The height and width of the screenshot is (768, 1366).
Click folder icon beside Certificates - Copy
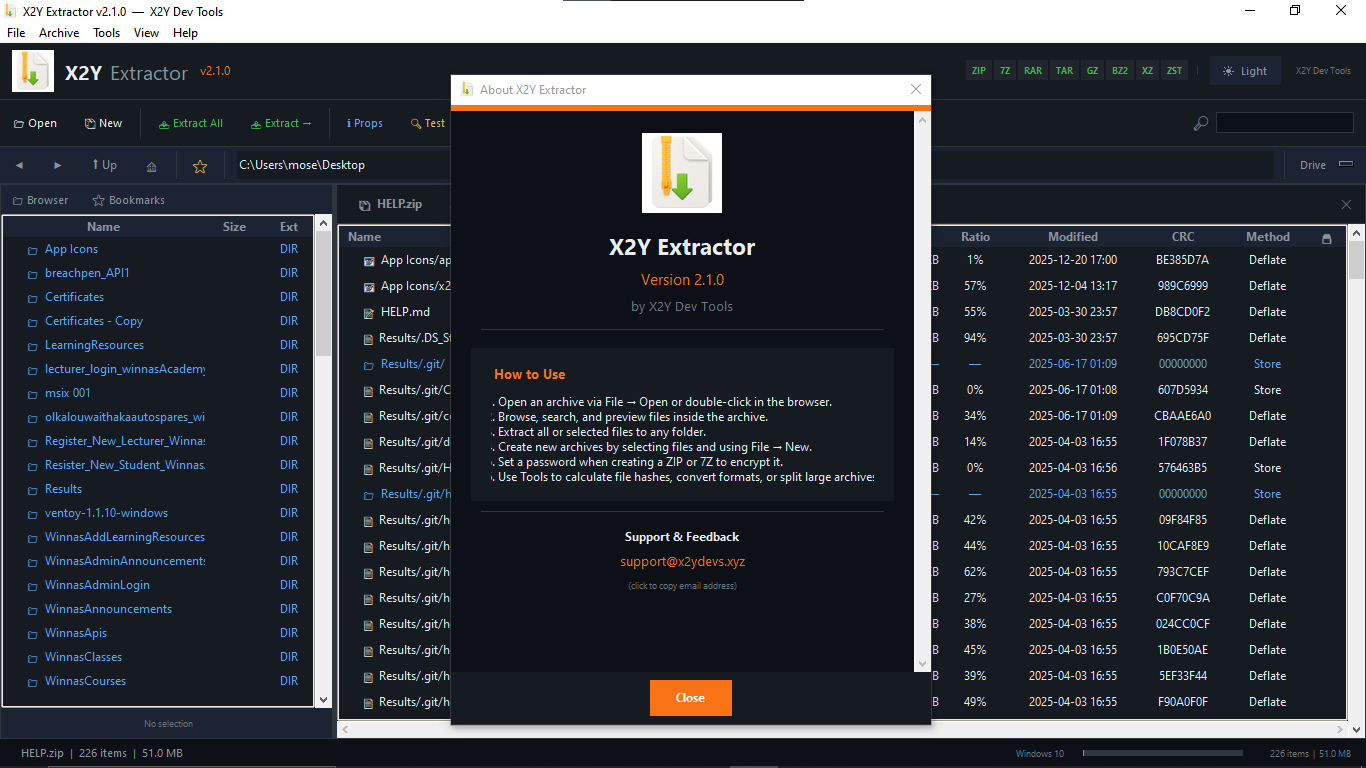pyautogui.click(x=33, y=322)
